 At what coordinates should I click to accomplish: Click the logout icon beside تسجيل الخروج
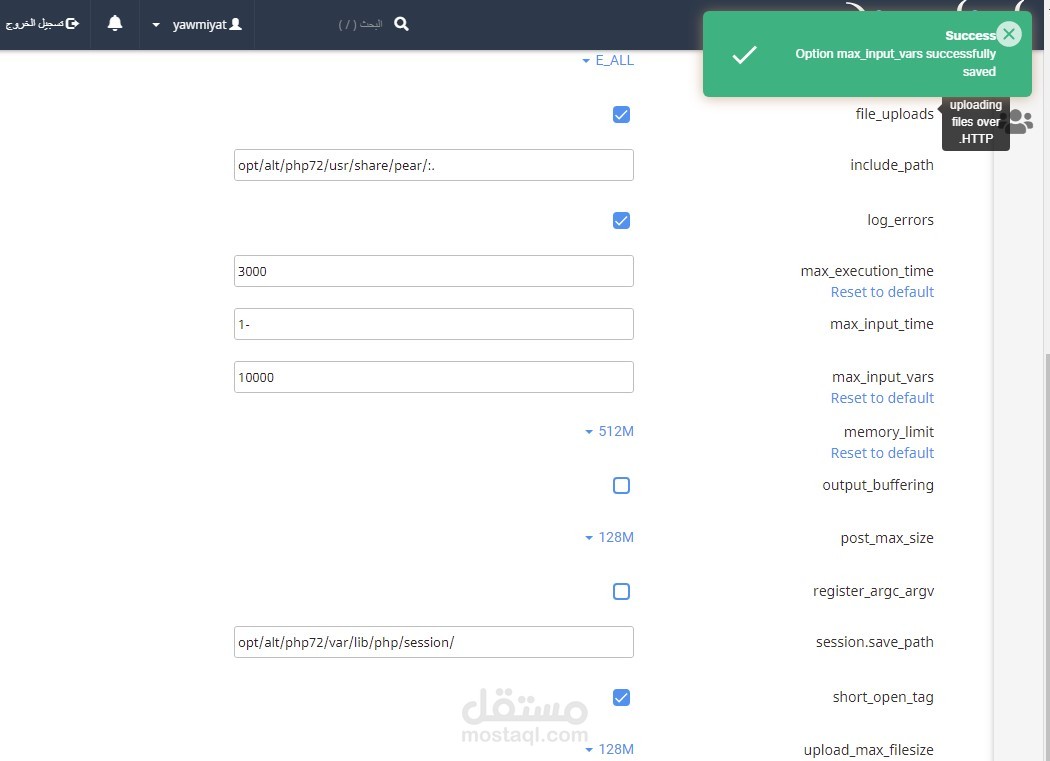point(75,24)
